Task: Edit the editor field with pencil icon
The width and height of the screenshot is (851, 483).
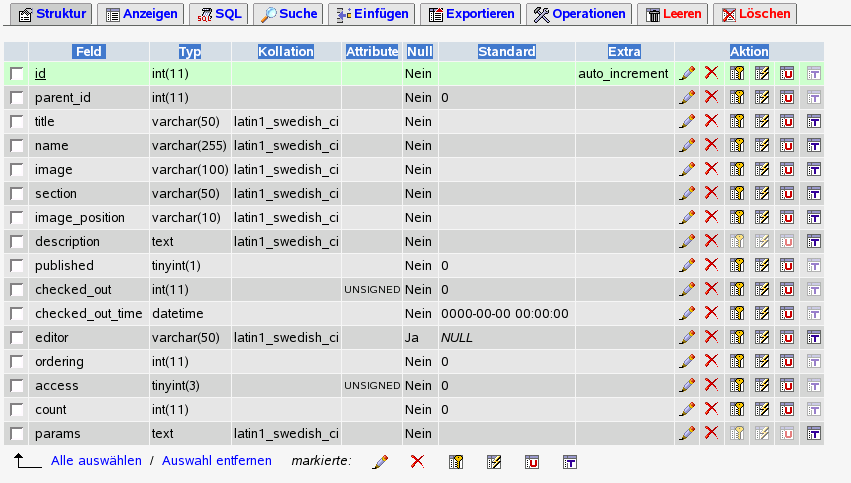Action: 687,337
